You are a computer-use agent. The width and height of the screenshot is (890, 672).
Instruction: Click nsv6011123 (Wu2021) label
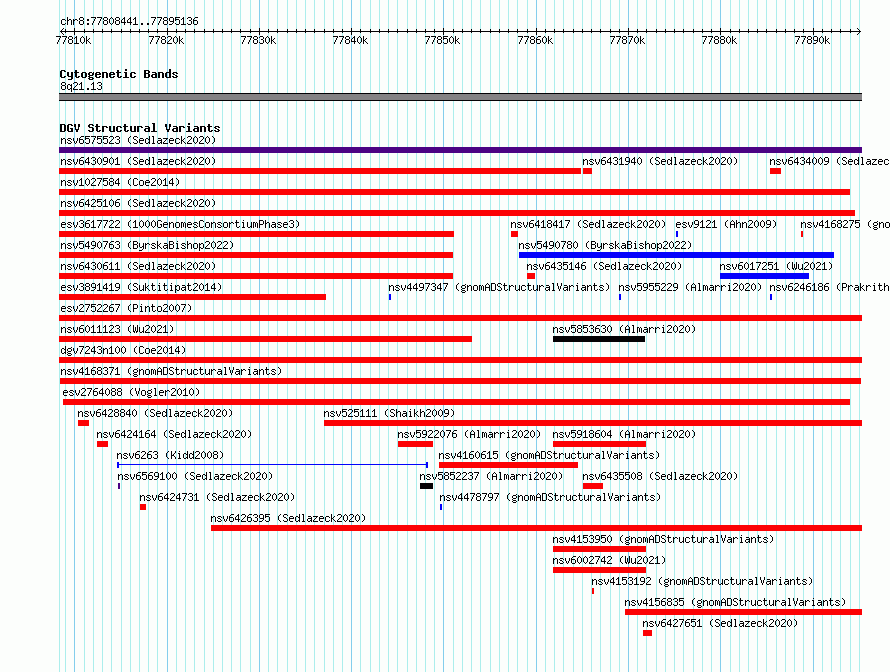(117, 329)
